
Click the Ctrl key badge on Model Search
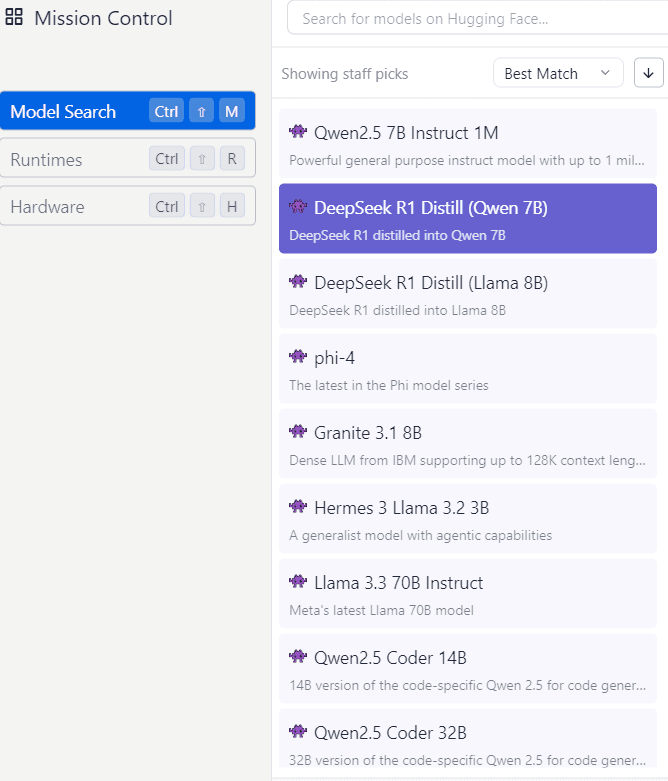coord(166,111)
